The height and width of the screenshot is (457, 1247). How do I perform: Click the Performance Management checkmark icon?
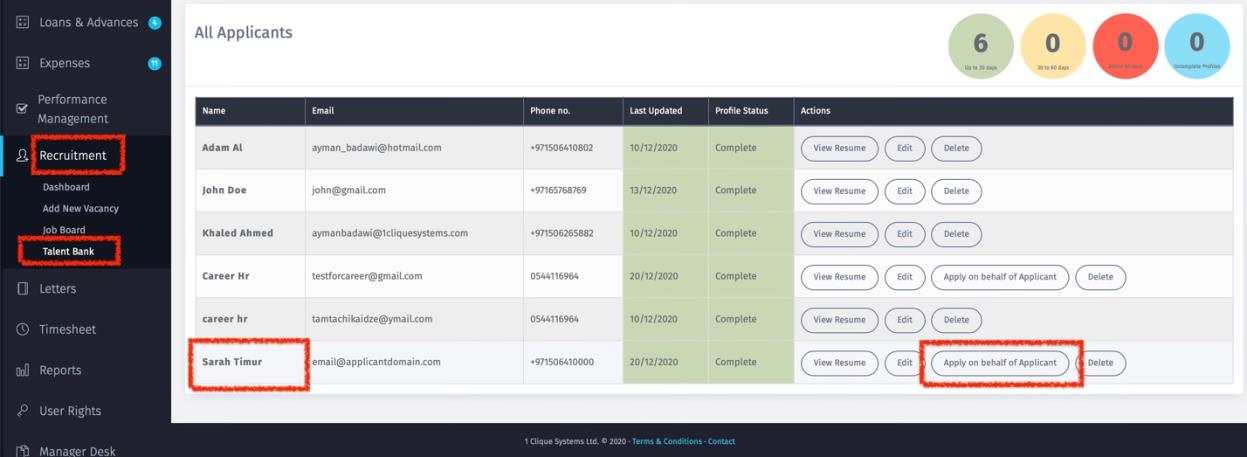click(x=22, y=110)
